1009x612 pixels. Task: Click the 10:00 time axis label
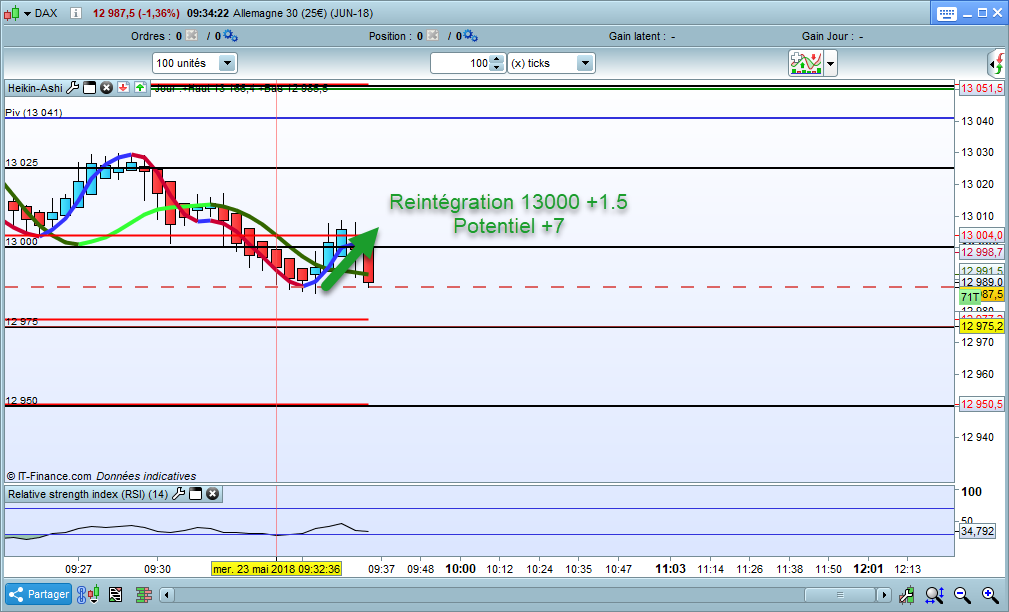pyautogui.click(x=461, y=569)
